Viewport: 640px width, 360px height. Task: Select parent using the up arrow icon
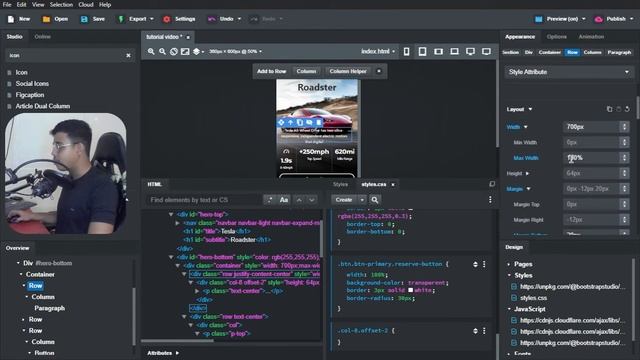290,122
